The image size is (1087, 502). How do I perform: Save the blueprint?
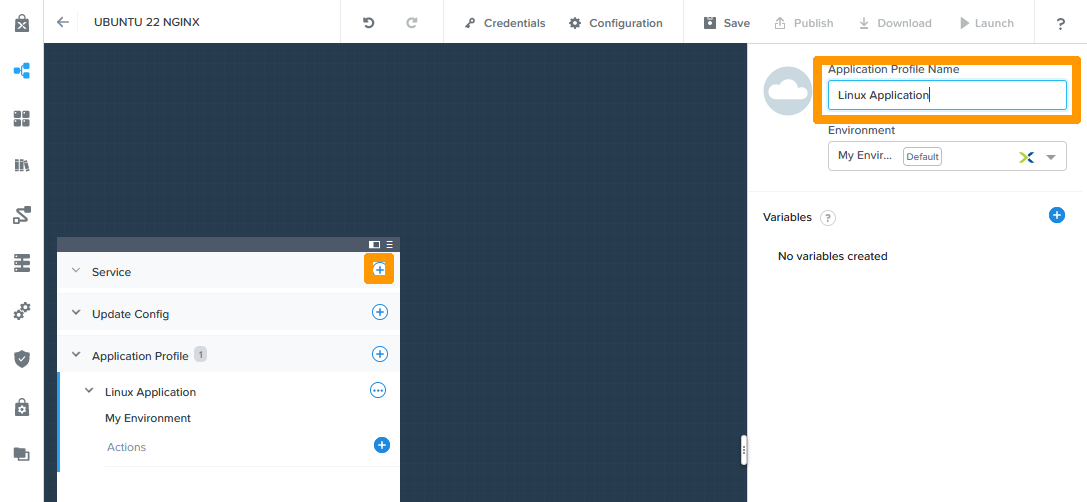pyautogui.click(x=726, y=23)
